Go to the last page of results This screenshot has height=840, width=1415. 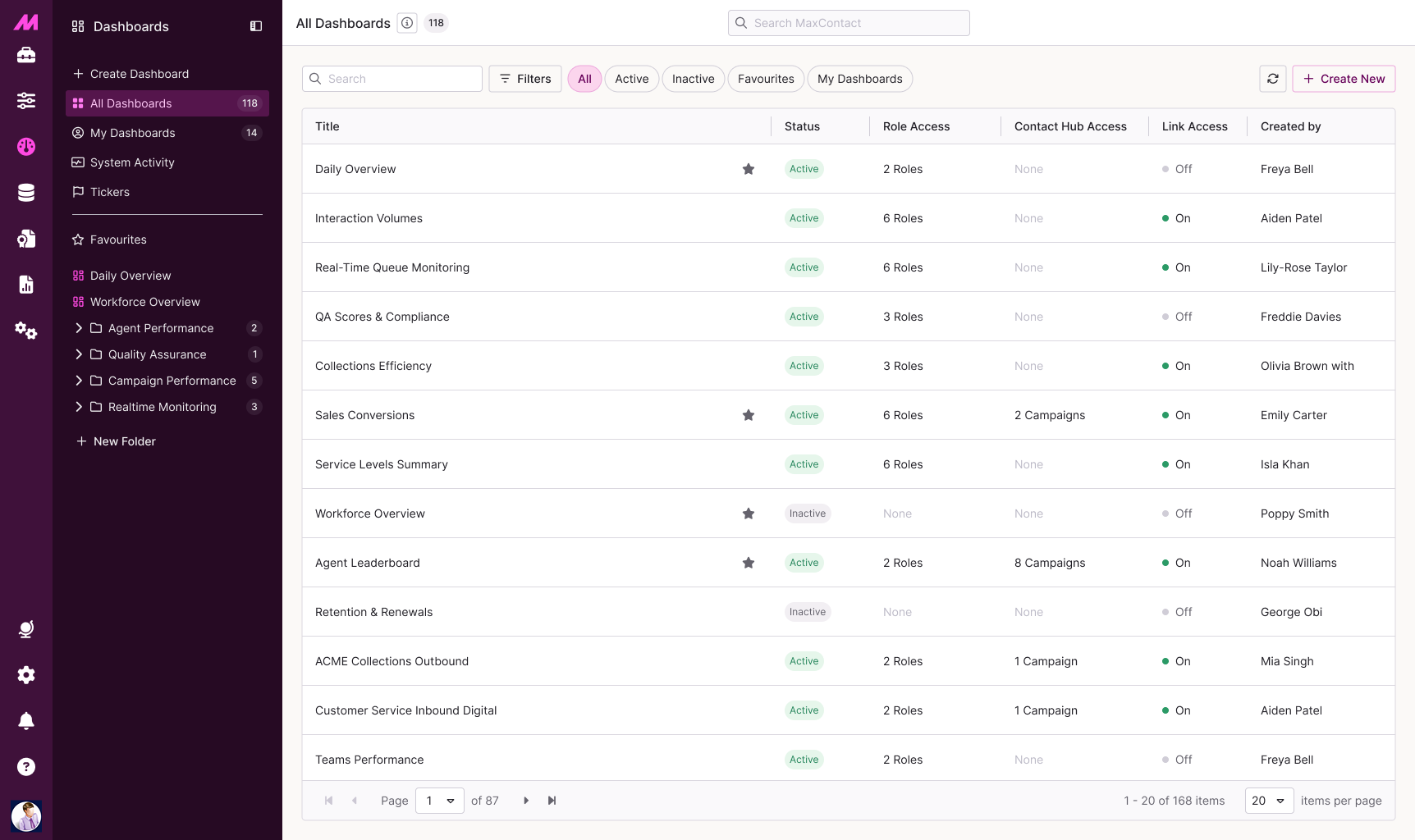pyautogui.click(x=552, y=801)
